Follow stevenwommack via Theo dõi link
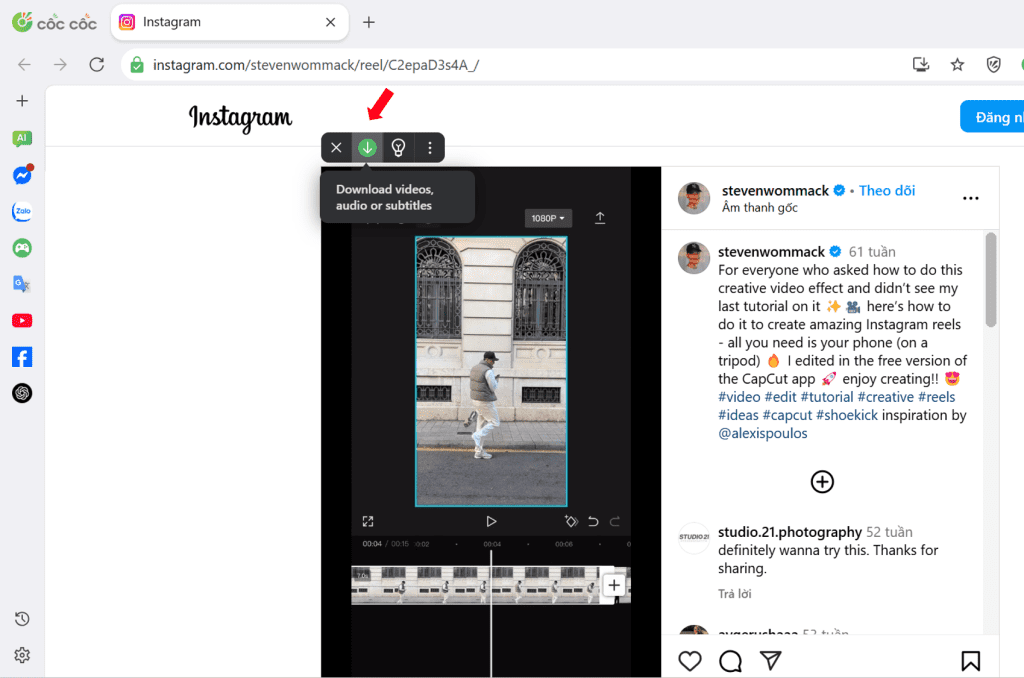The width and height of the screenshot is (1024, 678). [x=887, y=190]
